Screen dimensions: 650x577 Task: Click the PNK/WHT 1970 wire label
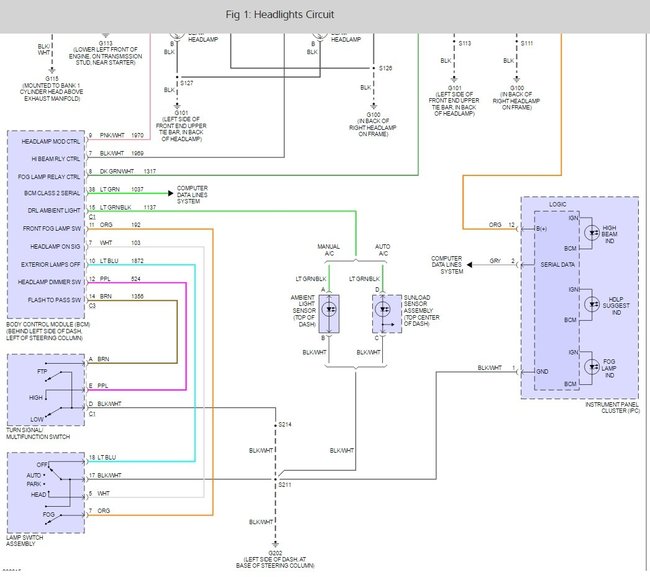point(122,136)
